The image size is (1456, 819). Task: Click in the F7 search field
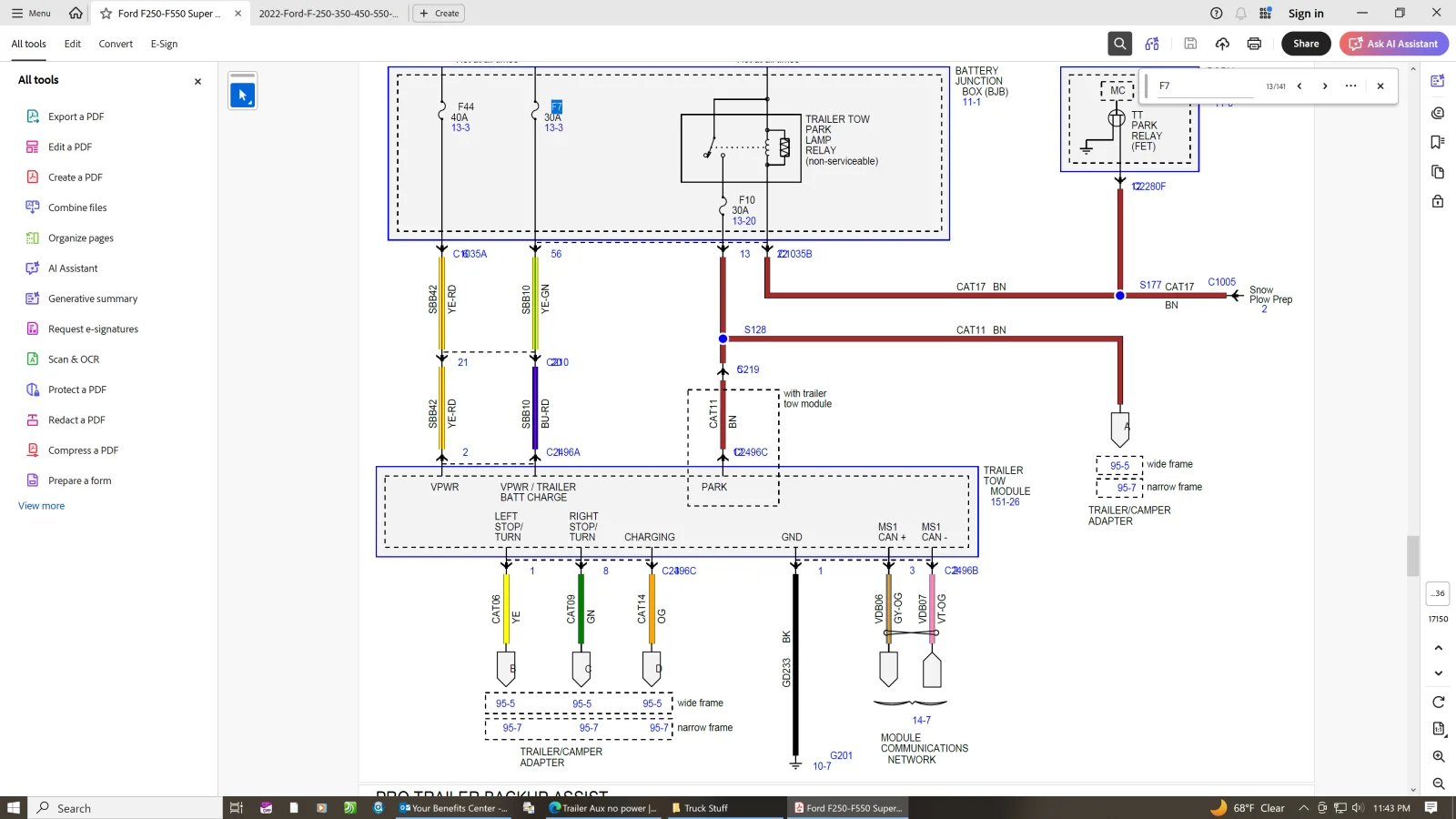click(1206, 86)
